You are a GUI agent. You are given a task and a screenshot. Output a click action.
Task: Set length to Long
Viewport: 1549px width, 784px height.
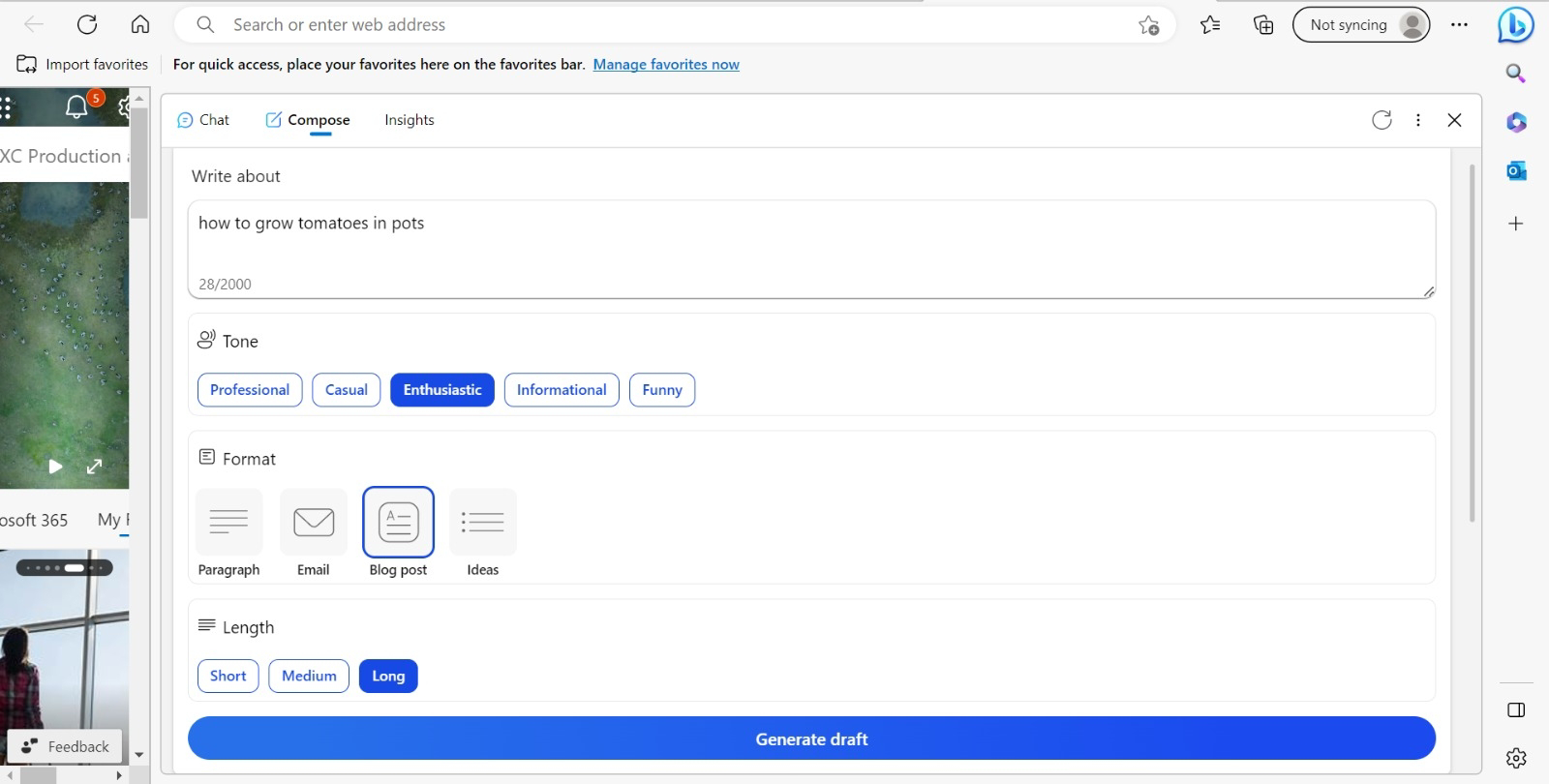pos(388,676)
